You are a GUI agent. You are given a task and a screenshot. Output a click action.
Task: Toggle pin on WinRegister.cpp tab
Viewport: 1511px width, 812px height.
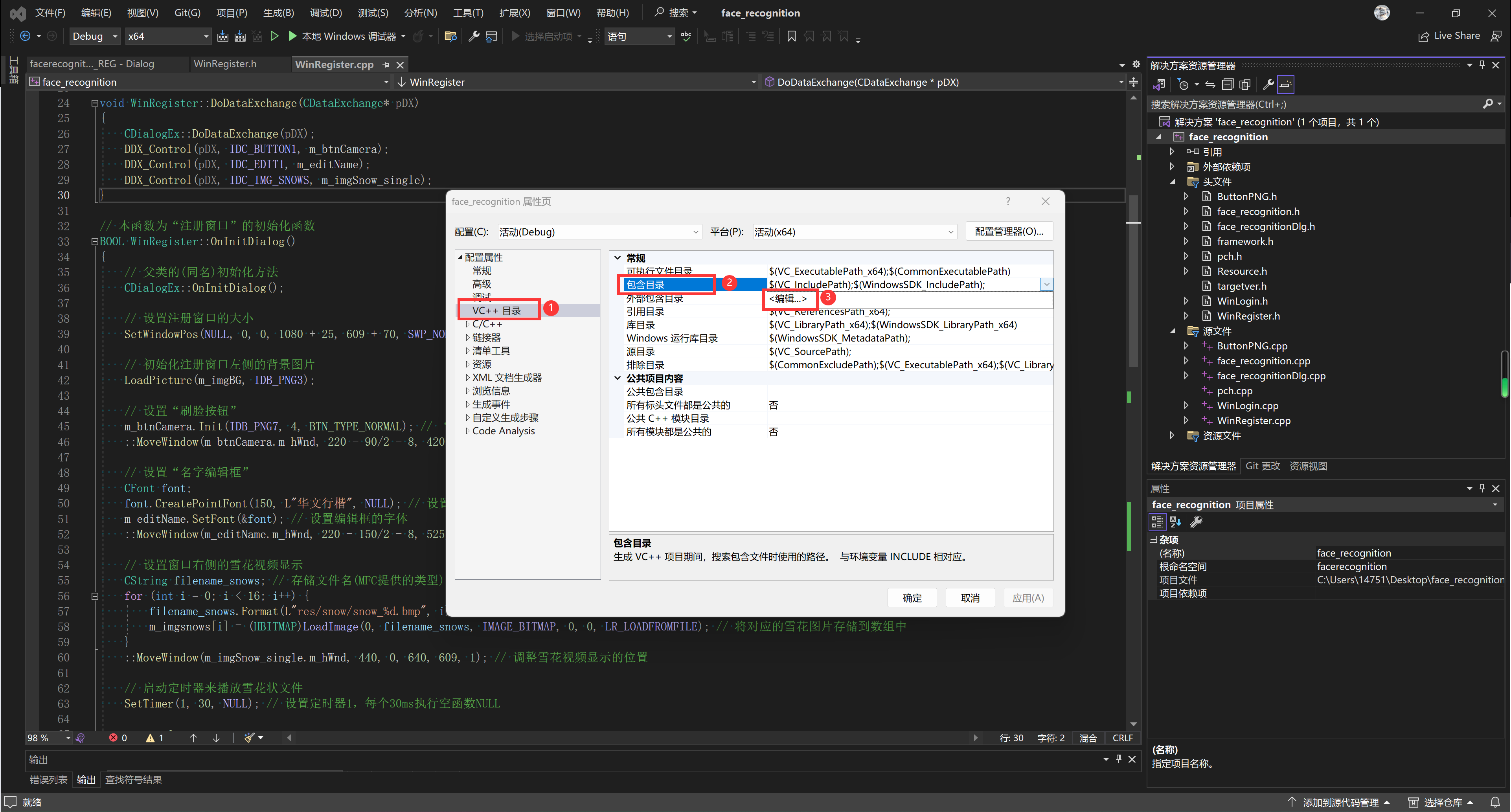[385, 64]
